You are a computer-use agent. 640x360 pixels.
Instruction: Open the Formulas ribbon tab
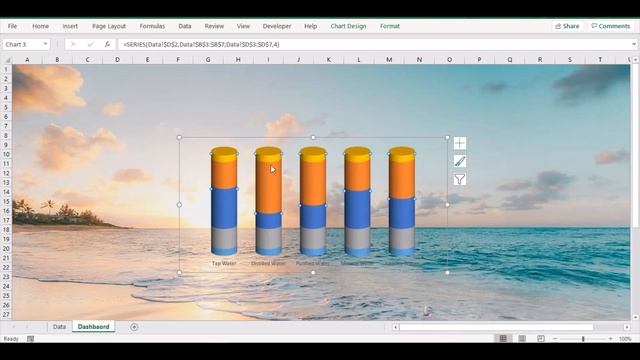coord(152,26)
